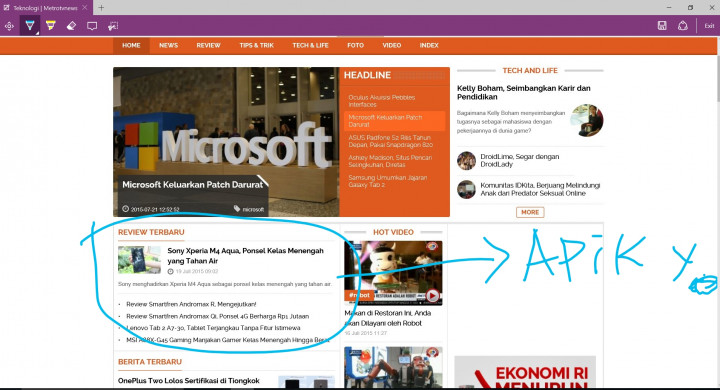
Task: Click the Komunitas IDKita round thumbnail
Action: 466,189
